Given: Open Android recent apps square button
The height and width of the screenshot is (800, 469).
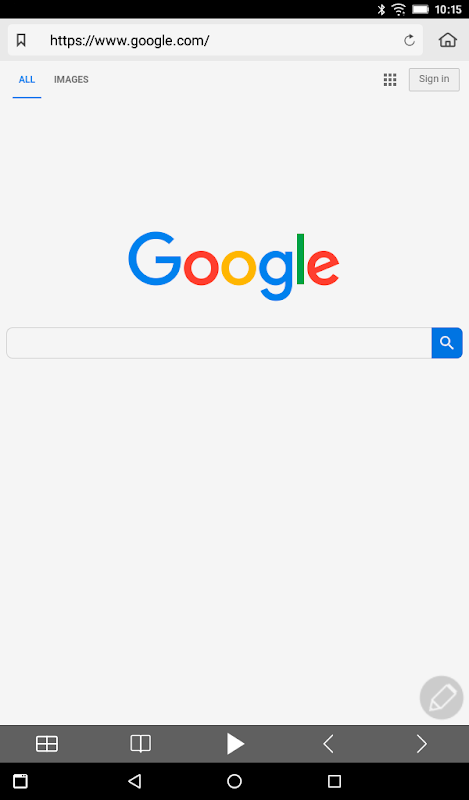Looking at the screenshot, I should pos(334,781).
